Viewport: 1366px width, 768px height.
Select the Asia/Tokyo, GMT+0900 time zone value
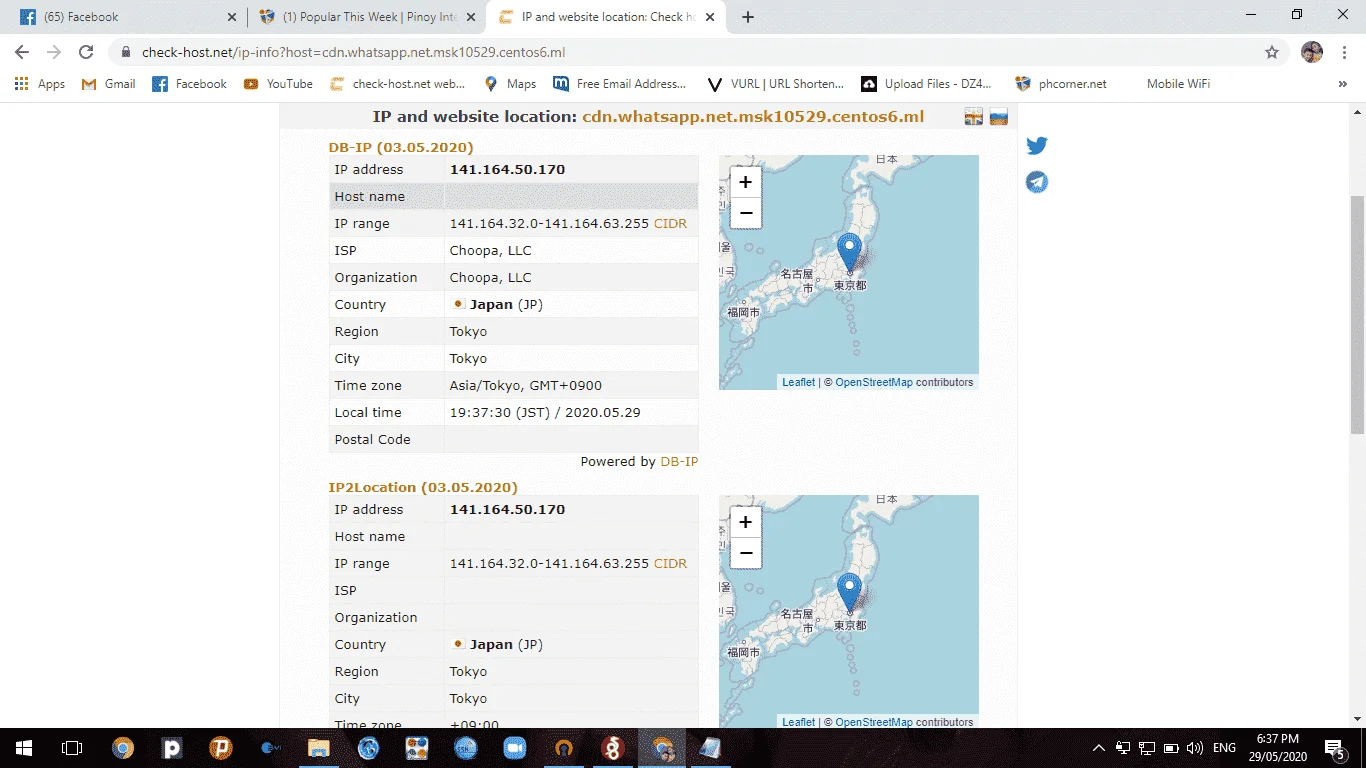point(525,386)
